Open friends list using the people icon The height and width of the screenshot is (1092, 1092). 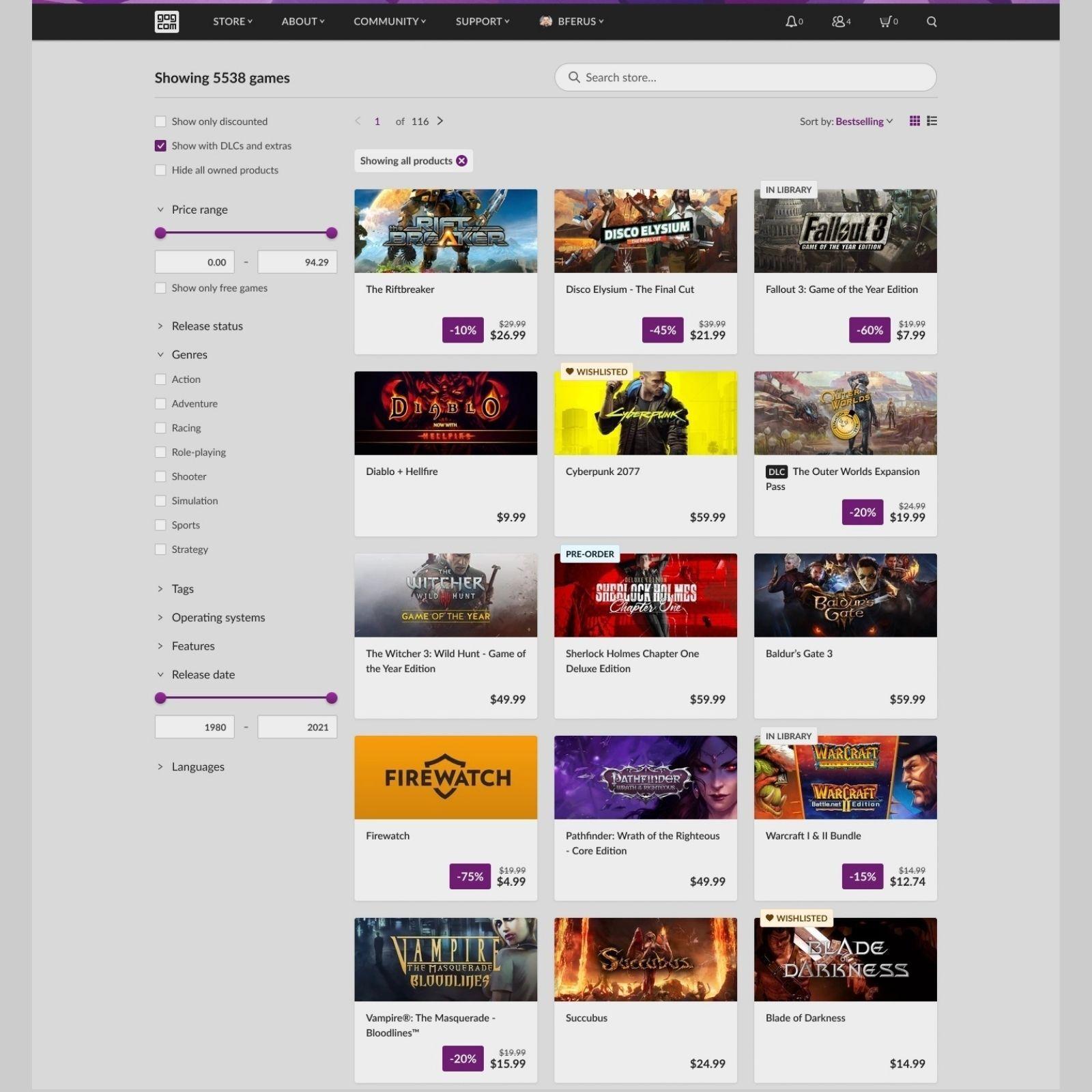(837, 21)
